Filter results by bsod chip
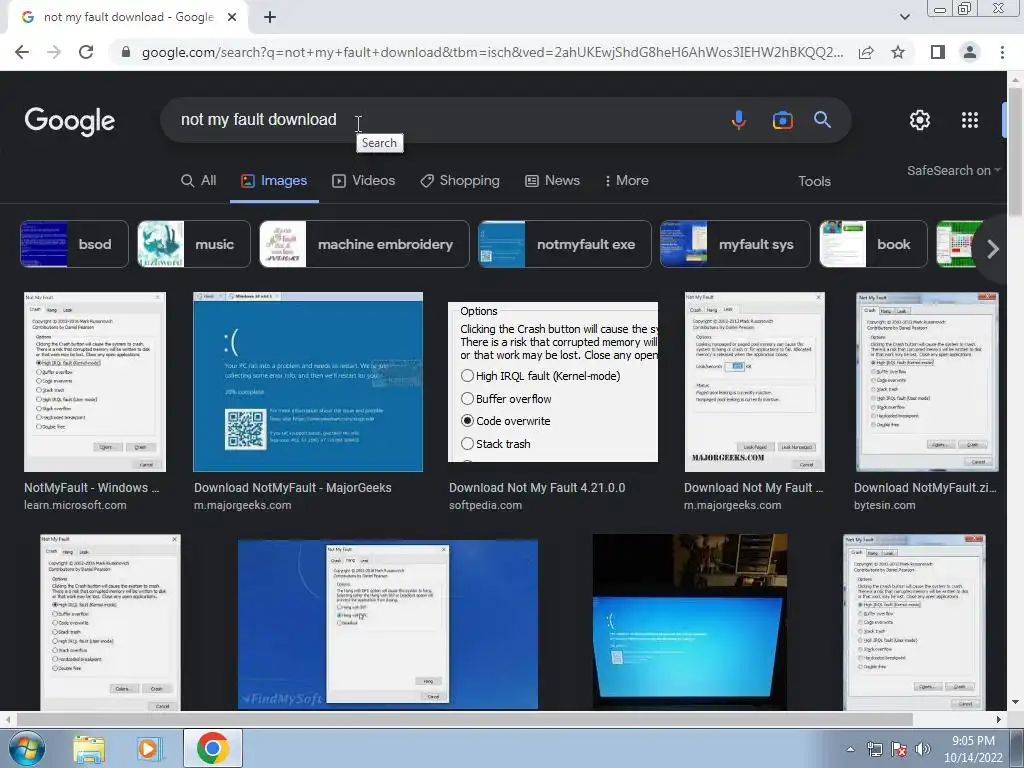The height and width of the screenshot is (768, 1024). (x=74, y=244)
